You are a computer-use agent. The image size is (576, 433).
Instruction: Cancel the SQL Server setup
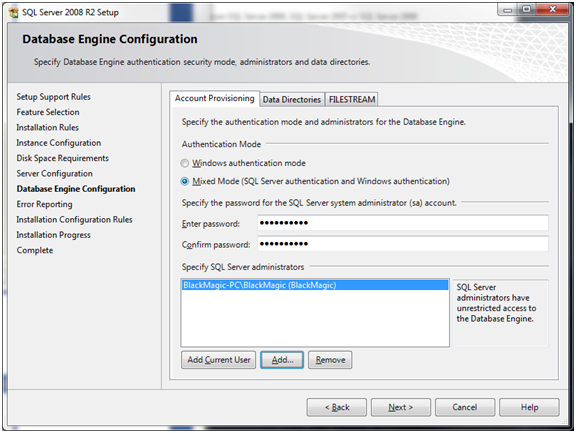[x=465, y=407]
